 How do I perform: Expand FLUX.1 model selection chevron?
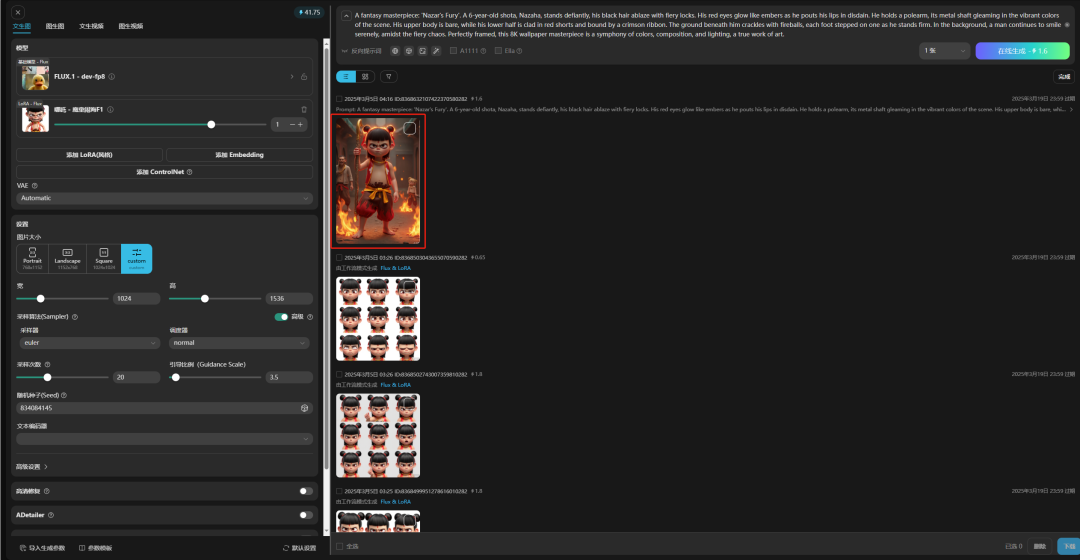coord(291,76)
